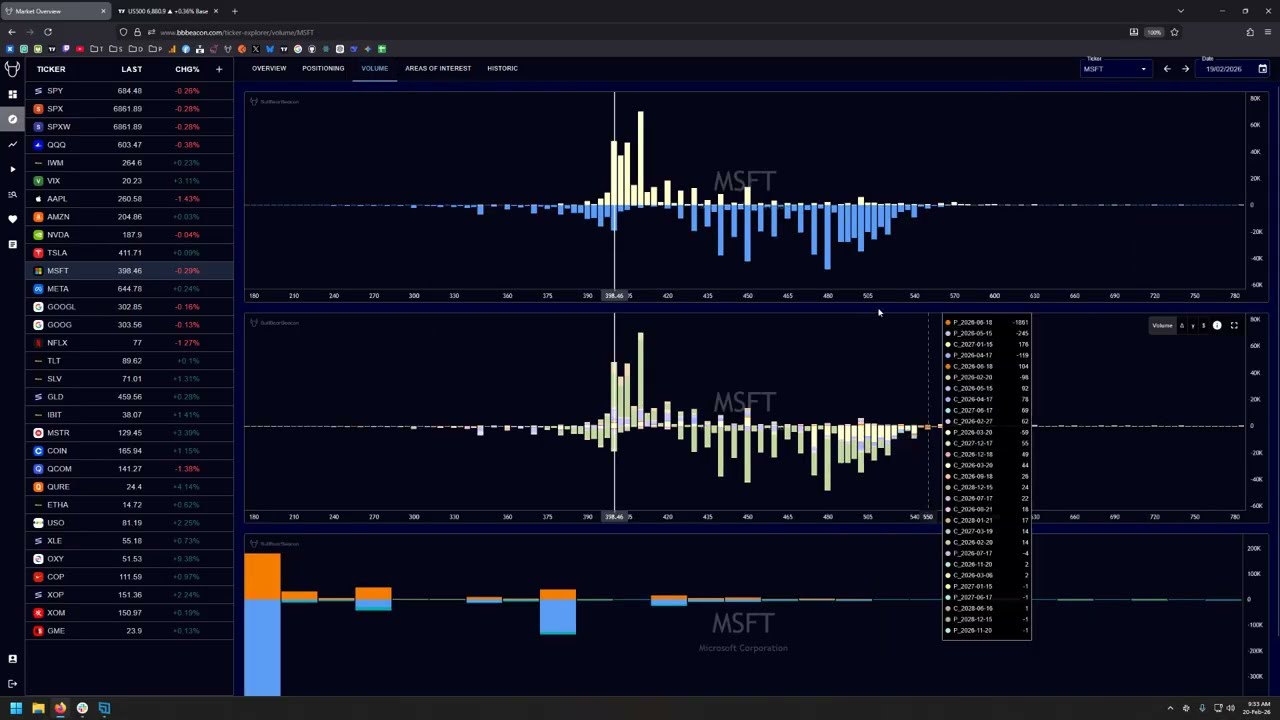The image size is (1280, 720).
Task: Go to next date with right arrow
Action: click(1185, 69)
